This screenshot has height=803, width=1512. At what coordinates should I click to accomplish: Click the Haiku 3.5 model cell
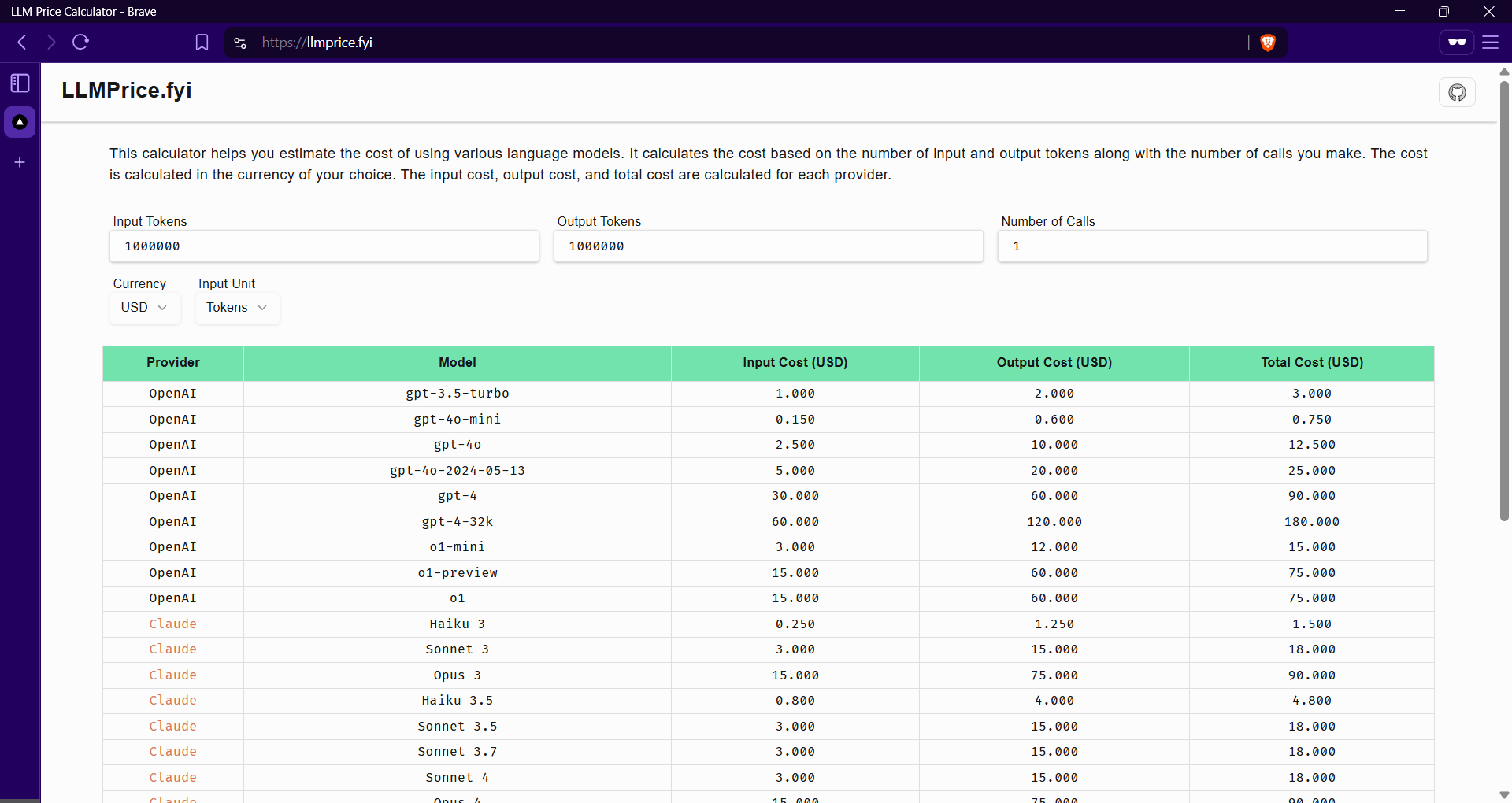tap(458, 701)
